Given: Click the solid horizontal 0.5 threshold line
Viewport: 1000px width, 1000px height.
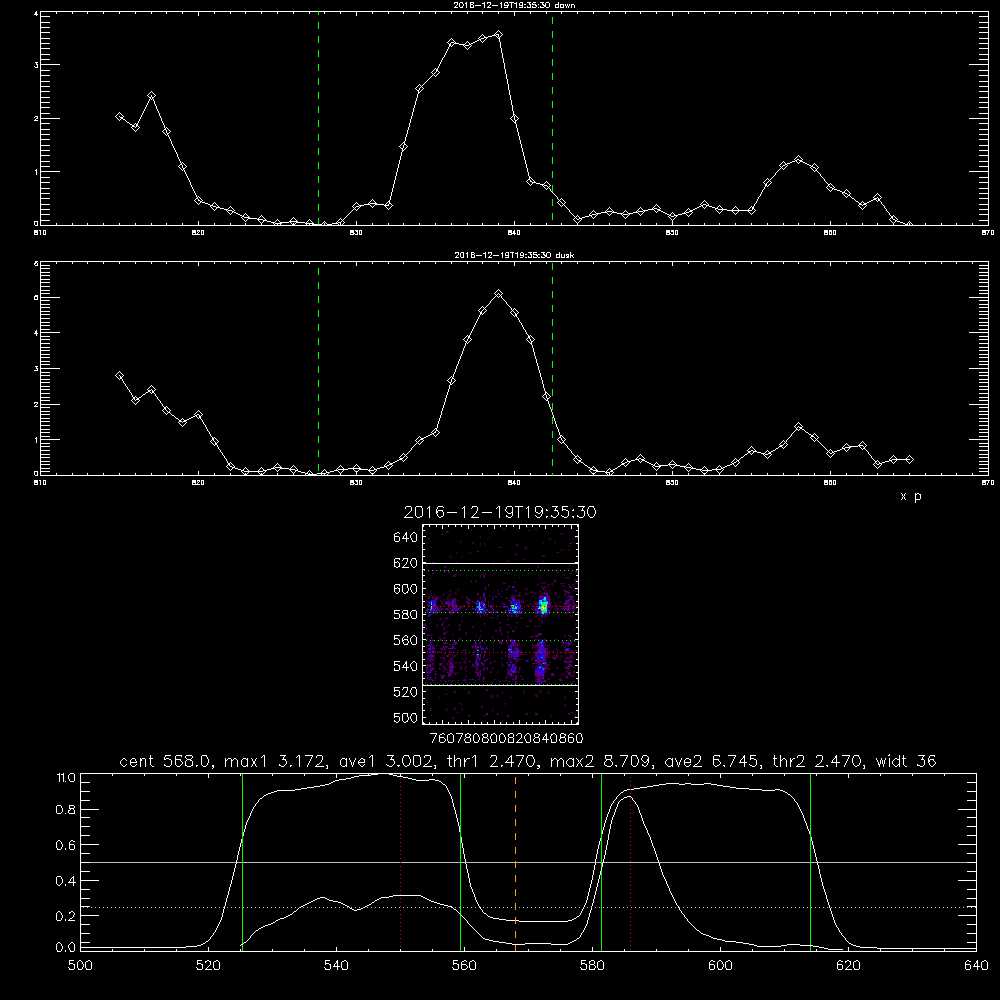Looking at the screenshot, I should pos(528,862).
